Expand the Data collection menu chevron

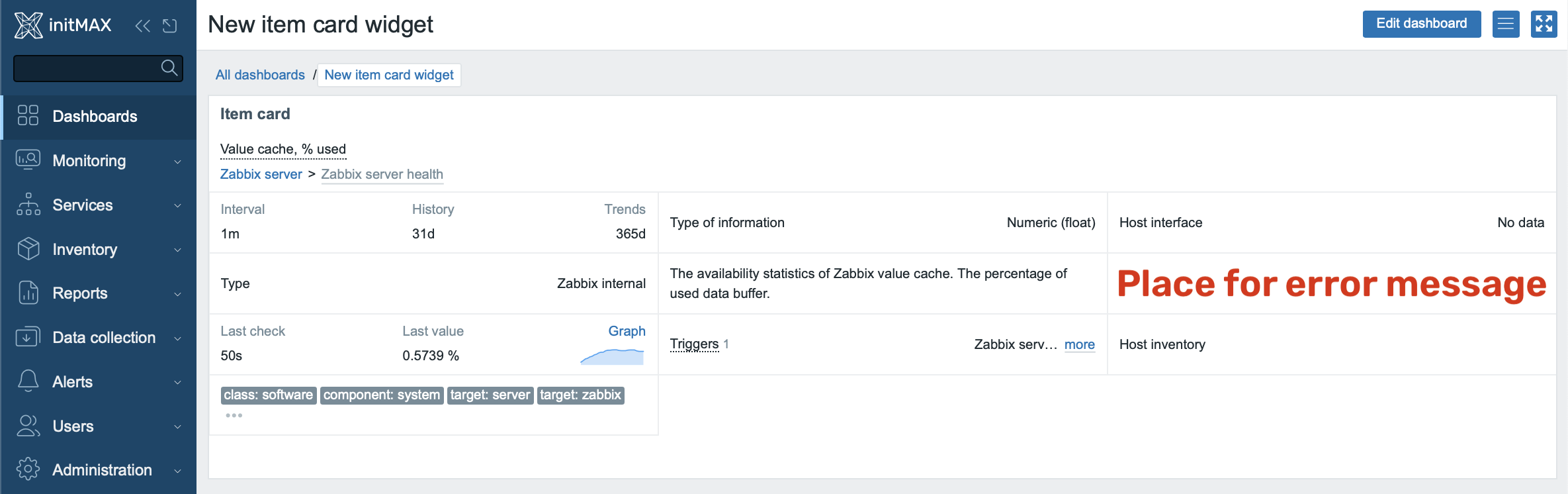tap(177, 338)
